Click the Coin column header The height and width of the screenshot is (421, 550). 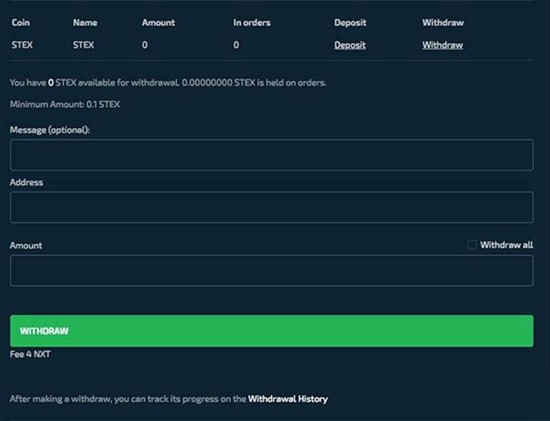click(21, 22)
